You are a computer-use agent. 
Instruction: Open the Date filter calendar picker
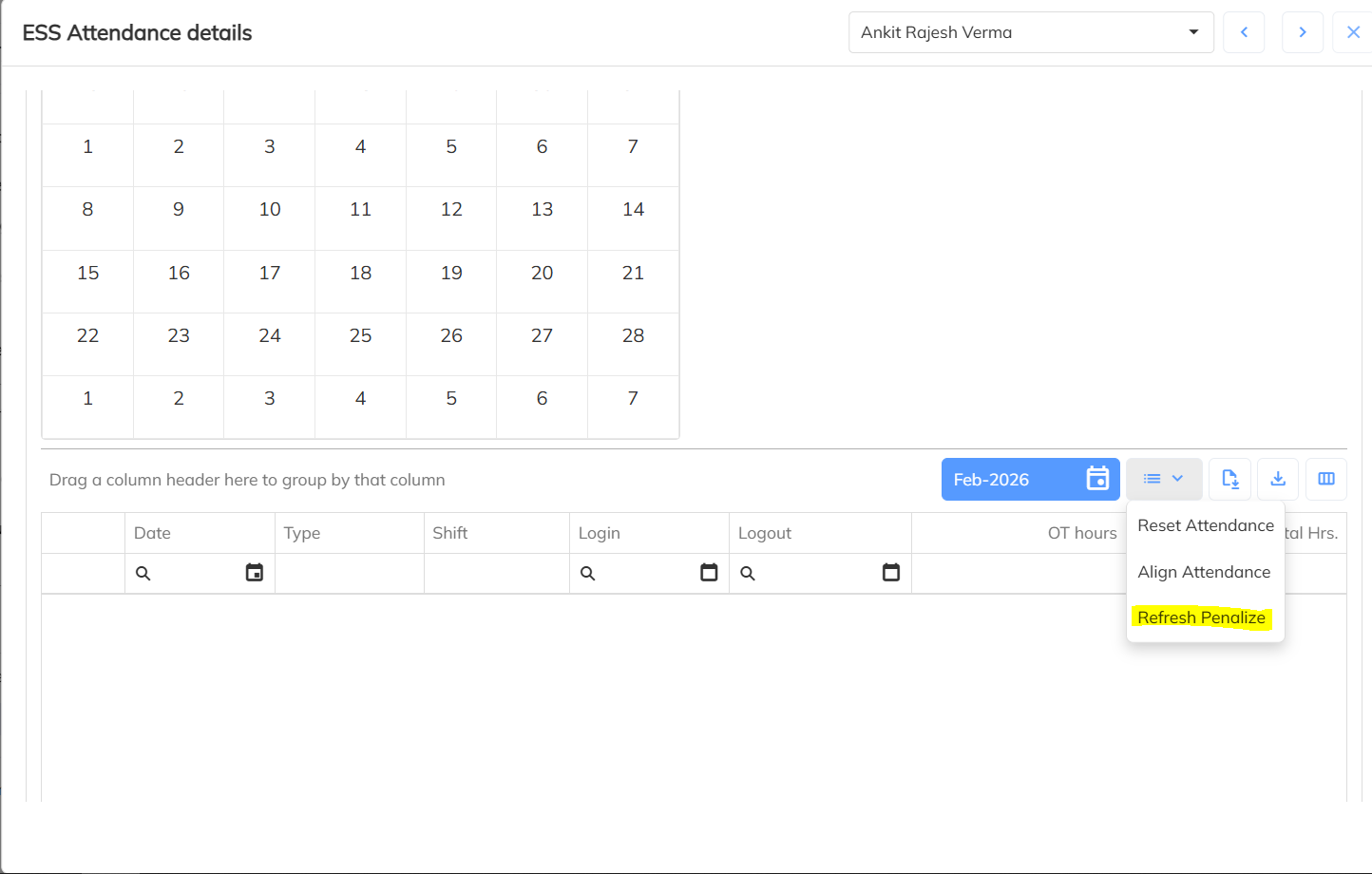tap(255, 573)
